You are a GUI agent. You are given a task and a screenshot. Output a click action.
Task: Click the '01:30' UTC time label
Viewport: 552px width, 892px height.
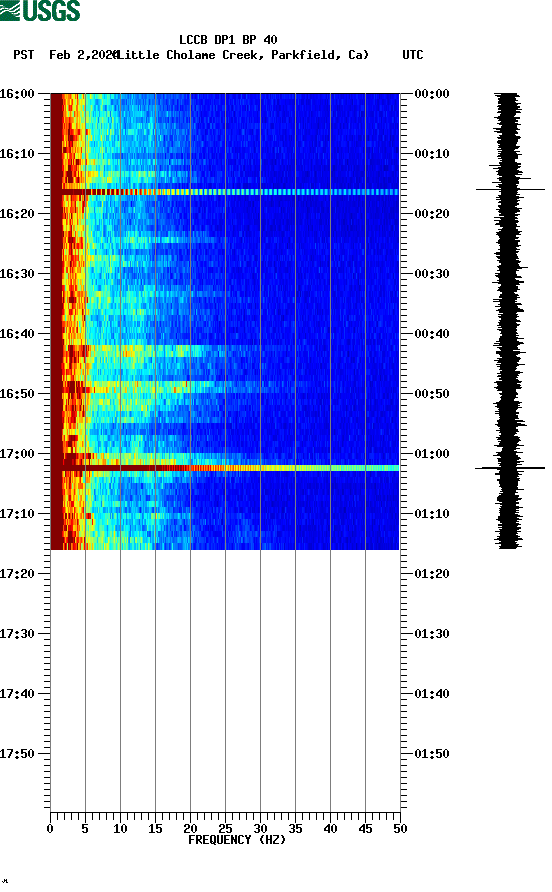click(432, 634)
